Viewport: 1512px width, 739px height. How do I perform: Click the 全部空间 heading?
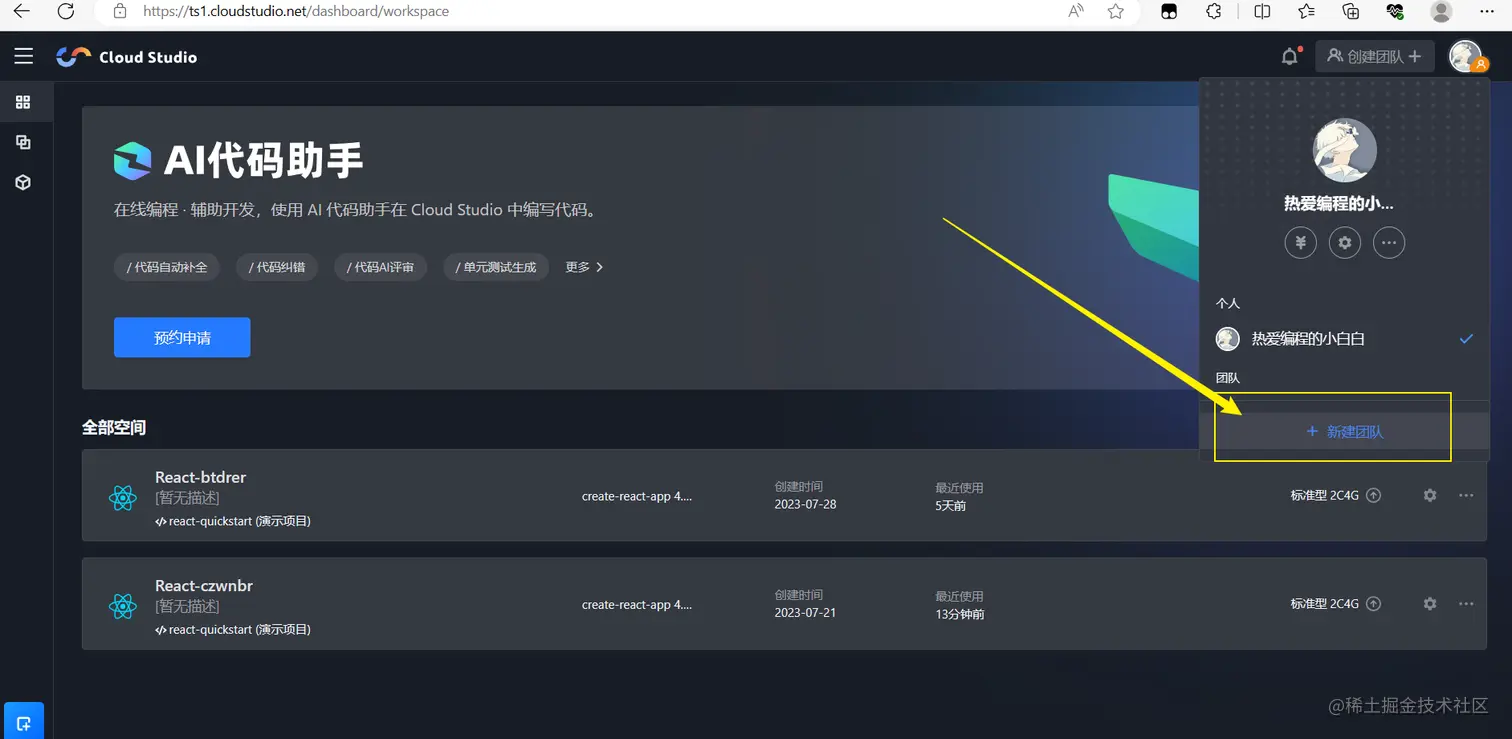(x=114, y=427)
